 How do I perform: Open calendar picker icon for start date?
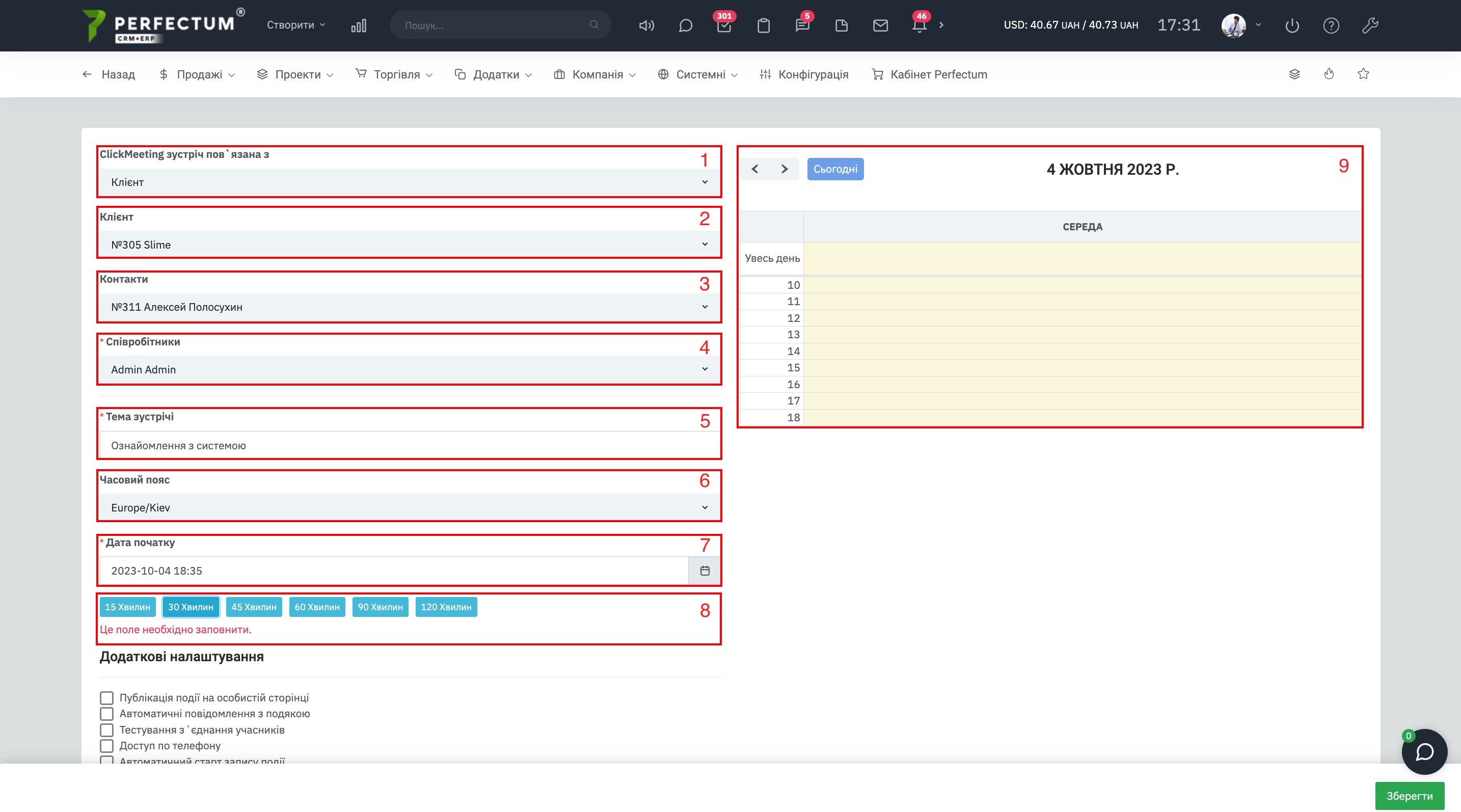coord(705,571)
